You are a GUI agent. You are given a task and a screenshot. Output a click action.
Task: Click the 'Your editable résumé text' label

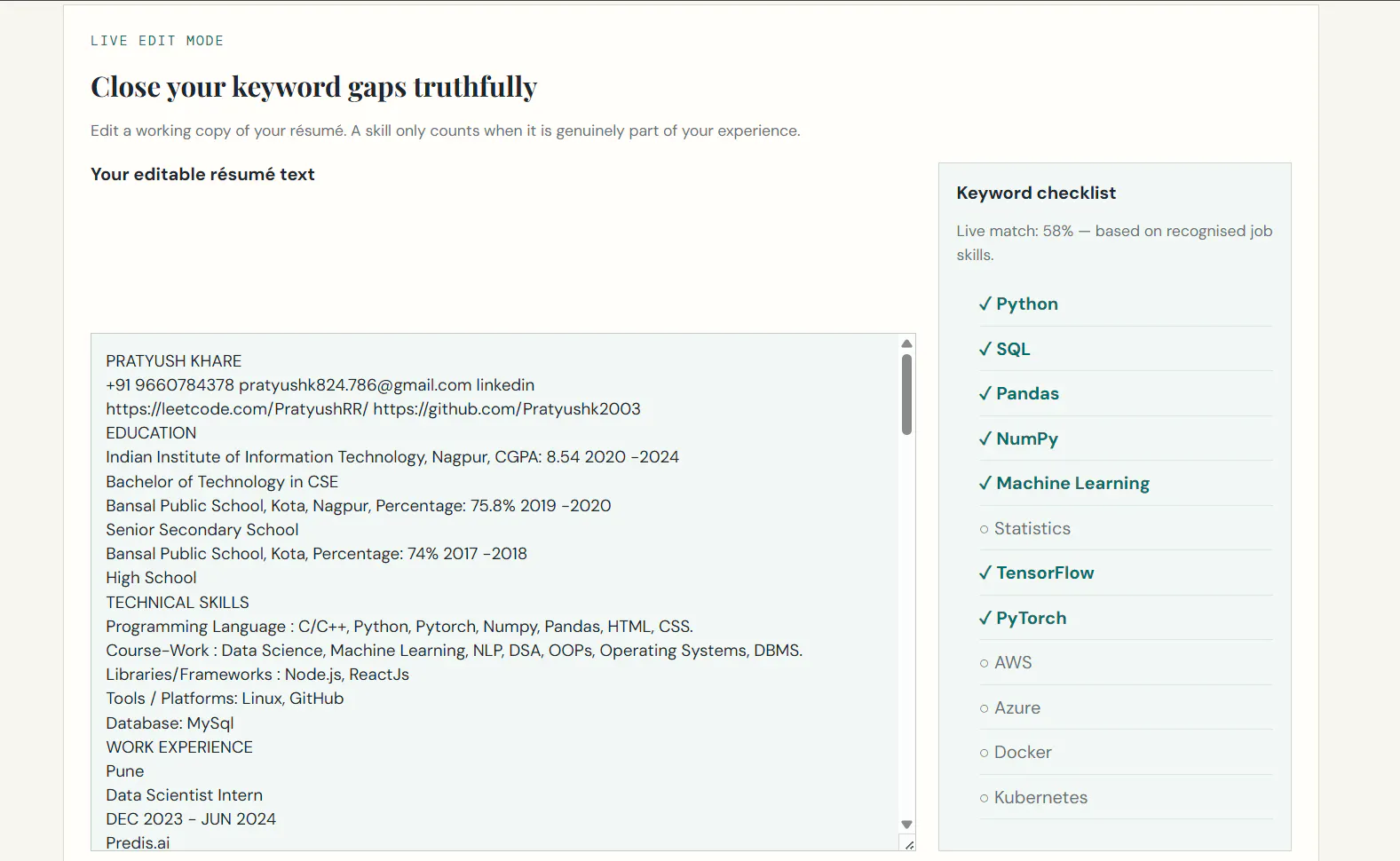tap(202, 174)
